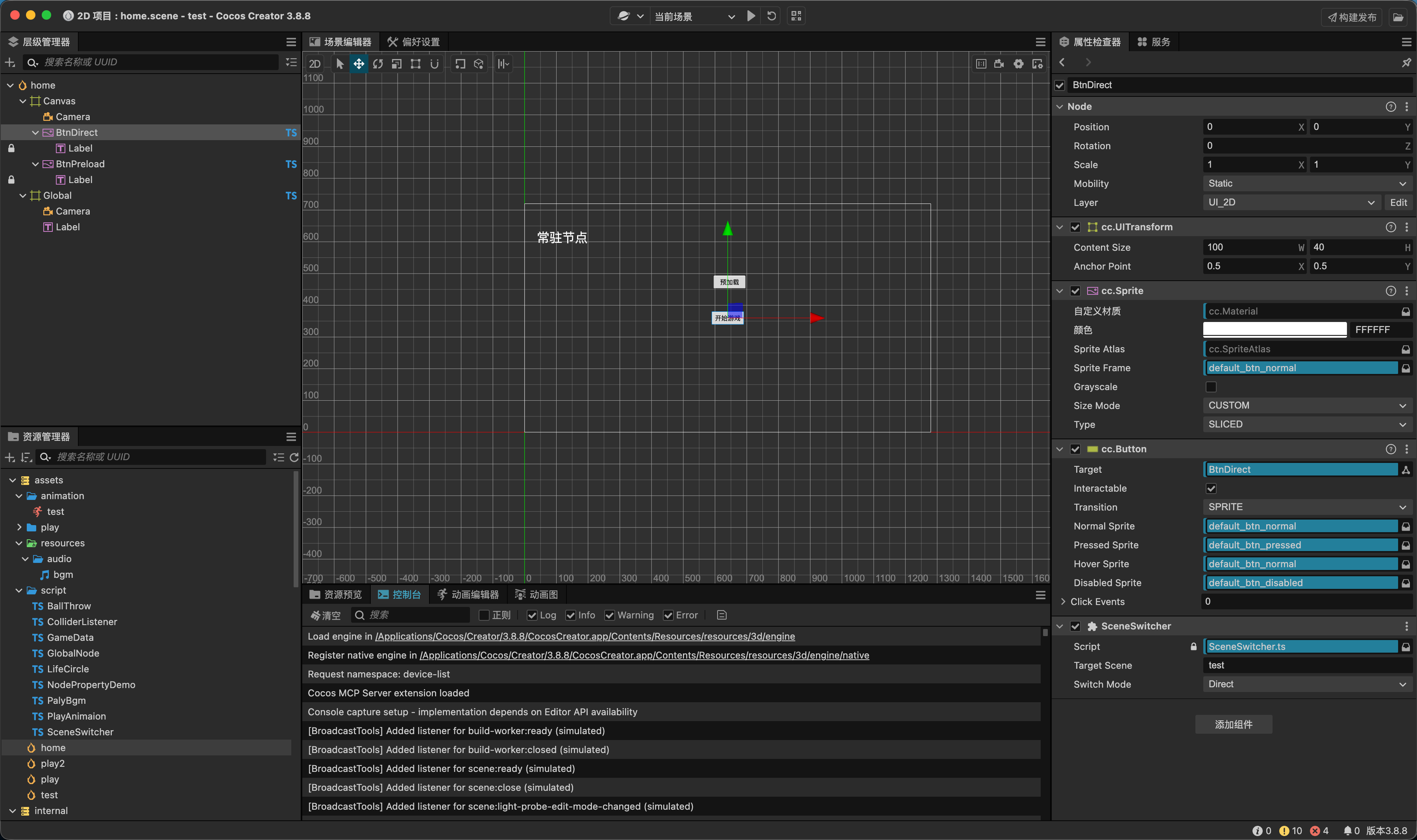Toggle the Grayscale checkbox

click(x=1211, y=387)
